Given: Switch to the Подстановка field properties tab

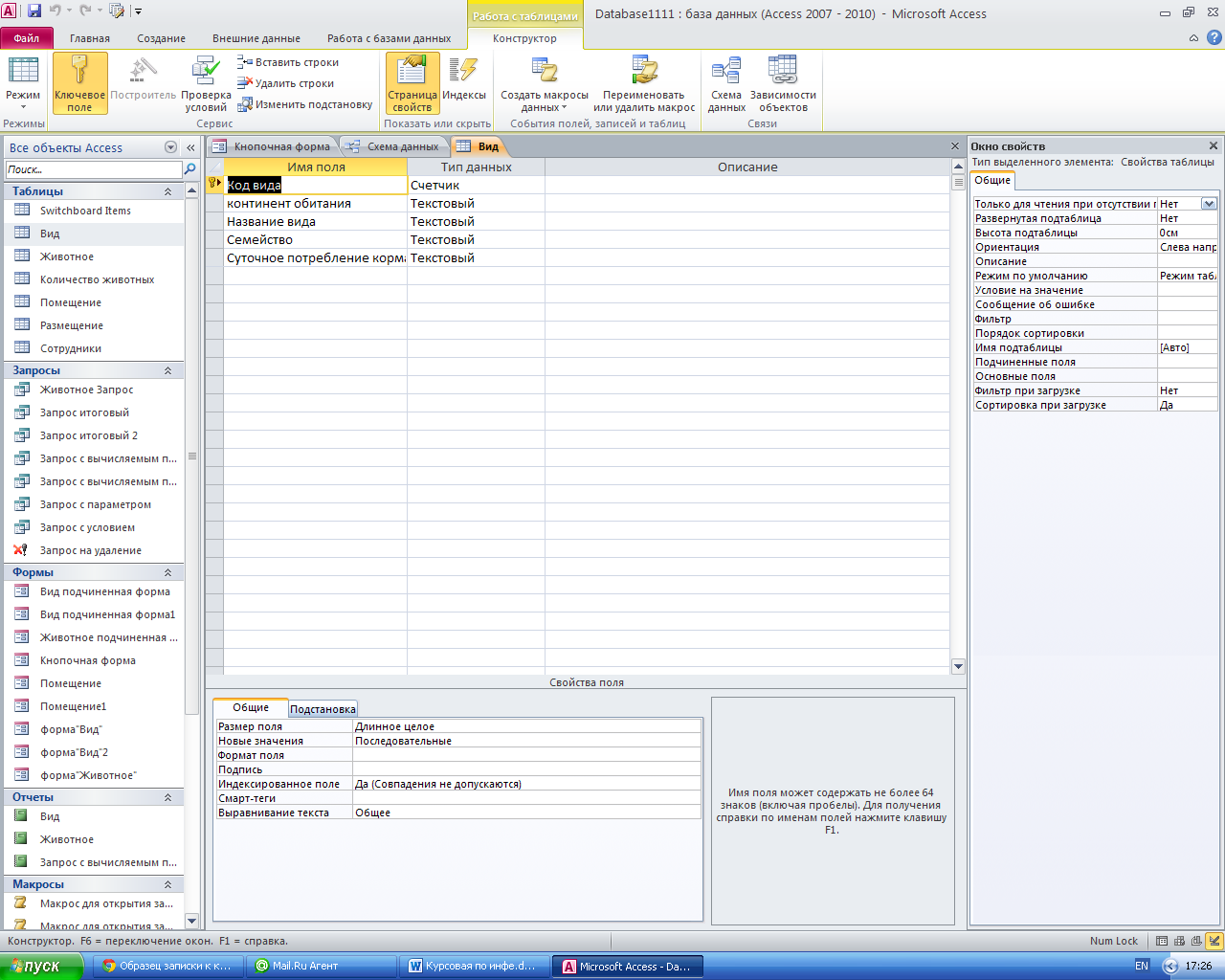Looking at the screenshot, I should 323,709.
